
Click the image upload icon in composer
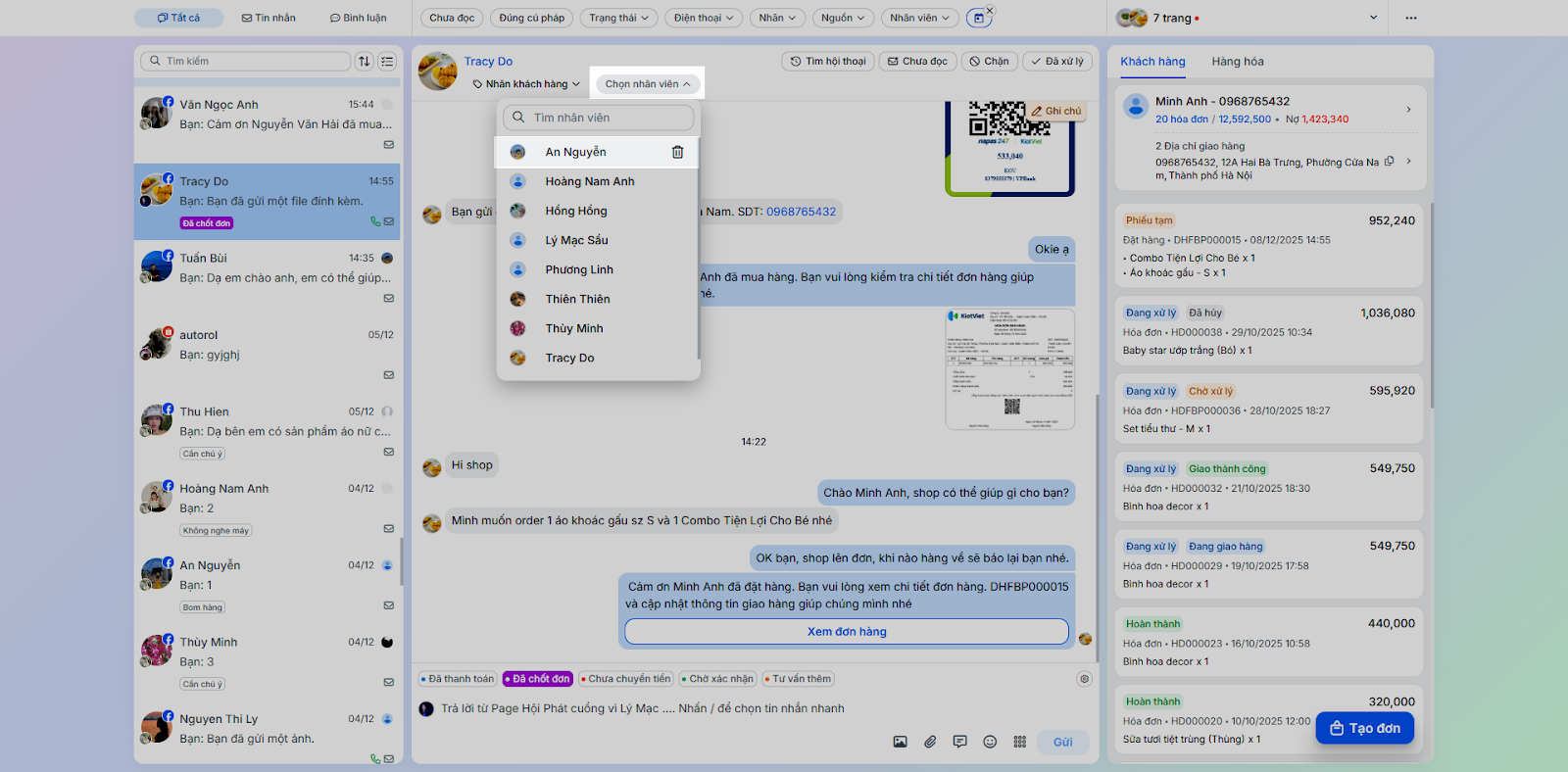point(900,742)
